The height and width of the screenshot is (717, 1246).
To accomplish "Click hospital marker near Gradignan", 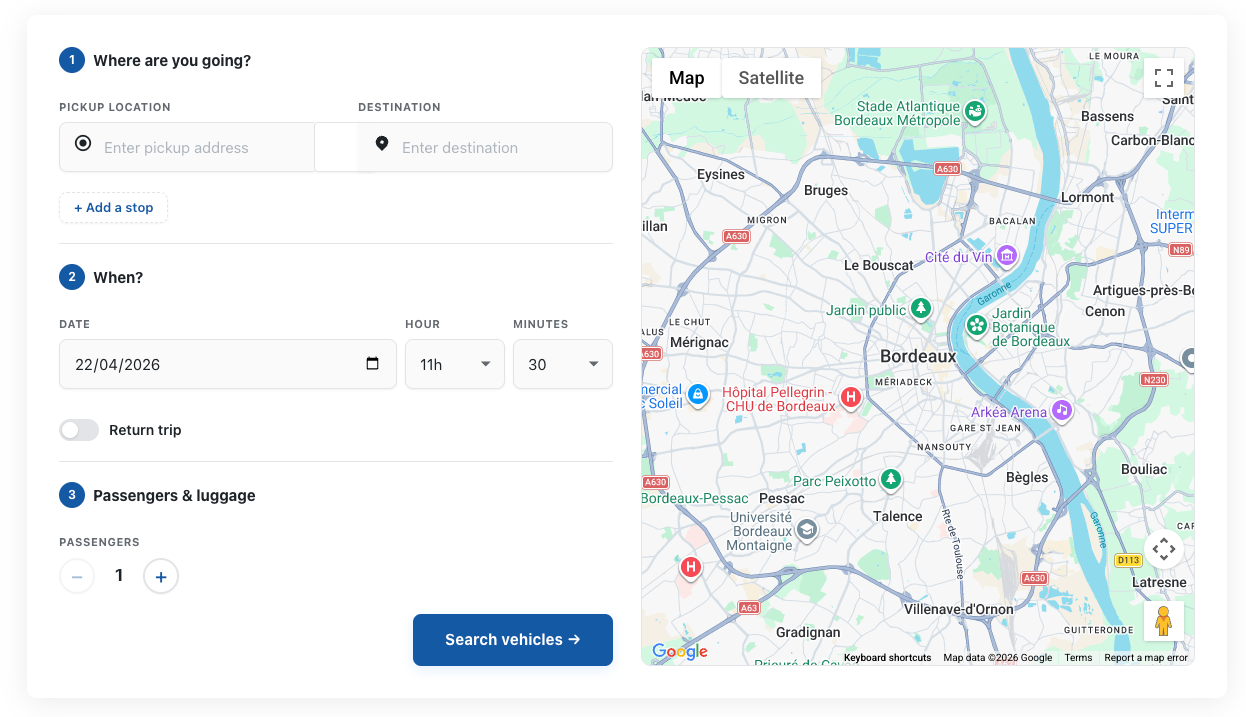I will point(690,568).
